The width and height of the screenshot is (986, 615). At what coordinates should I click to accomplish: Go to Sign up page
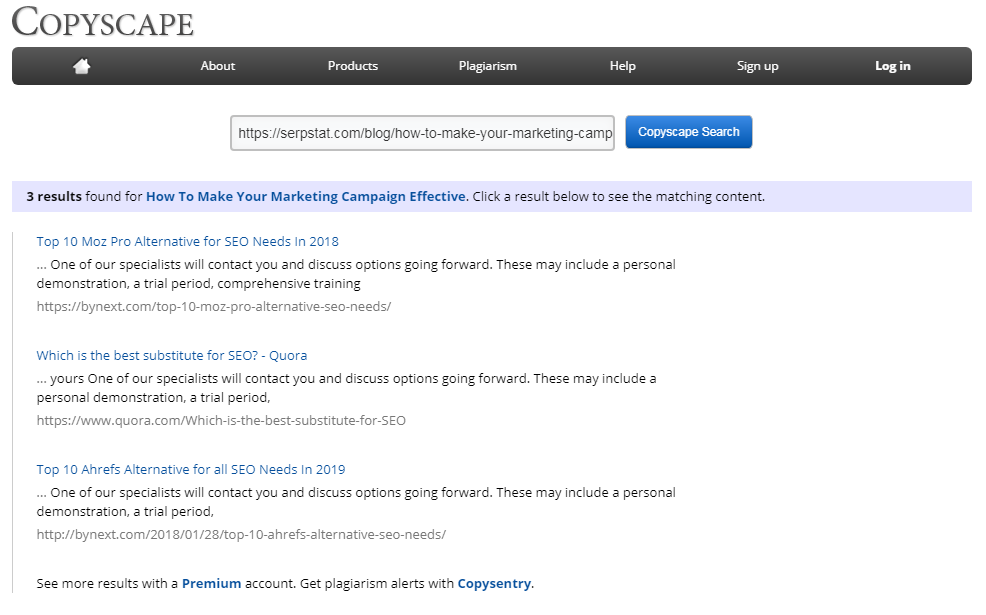(758, 66)
